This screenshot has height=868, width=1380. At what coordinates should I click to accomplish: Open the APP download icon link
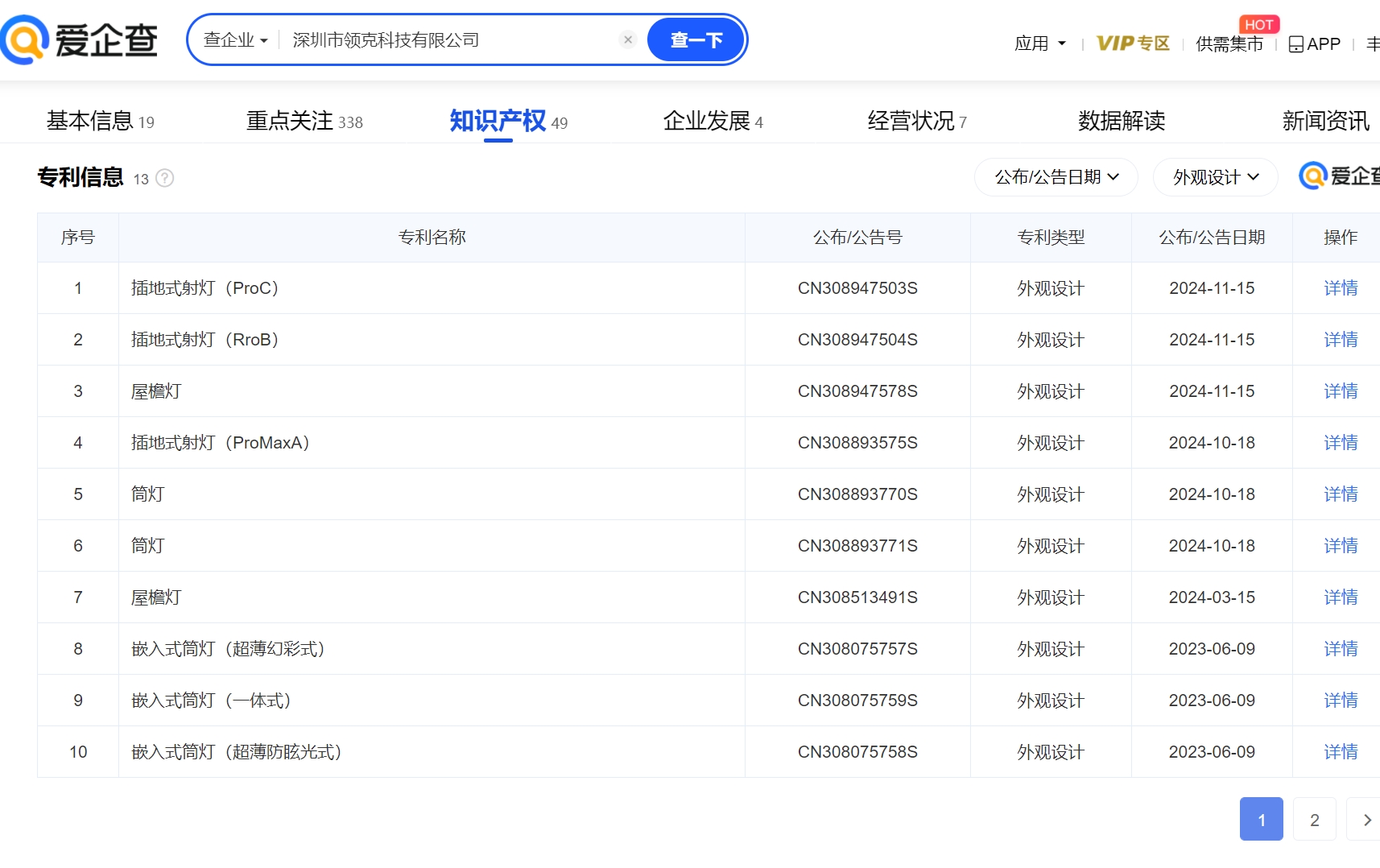coord(1314,44)
